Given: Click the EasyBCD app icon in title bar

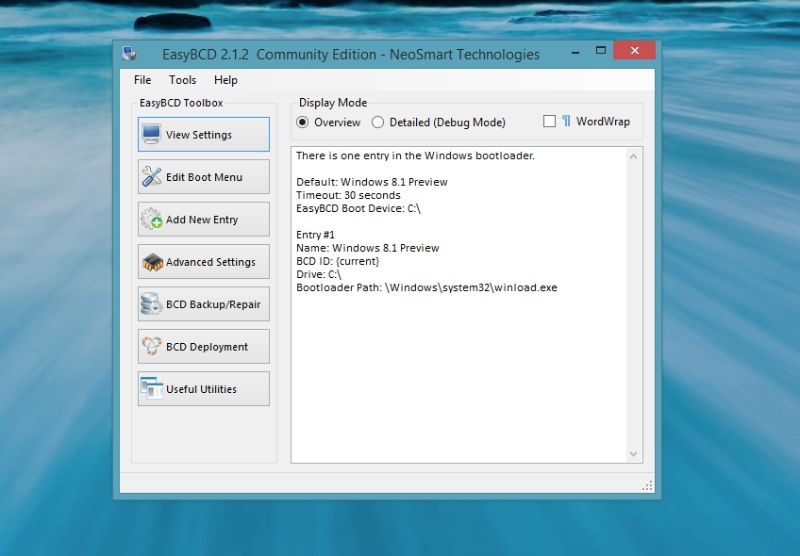Looking at the screenshot, I should coord(130,54).
